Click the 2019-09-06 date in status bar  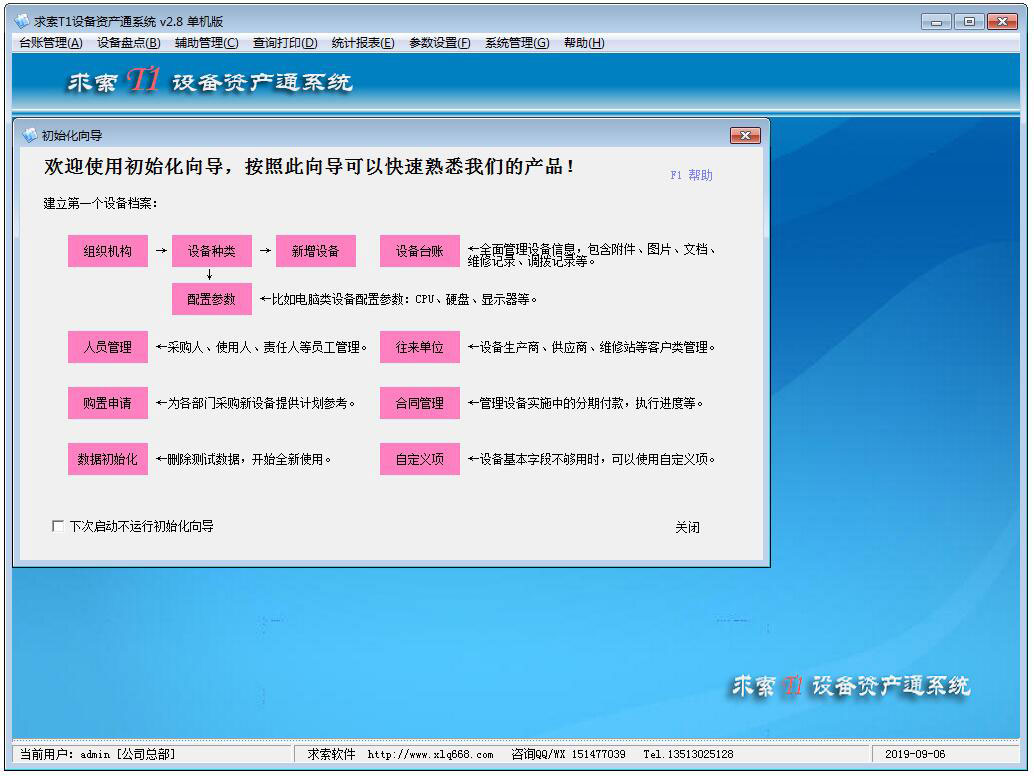click(915, 754)
